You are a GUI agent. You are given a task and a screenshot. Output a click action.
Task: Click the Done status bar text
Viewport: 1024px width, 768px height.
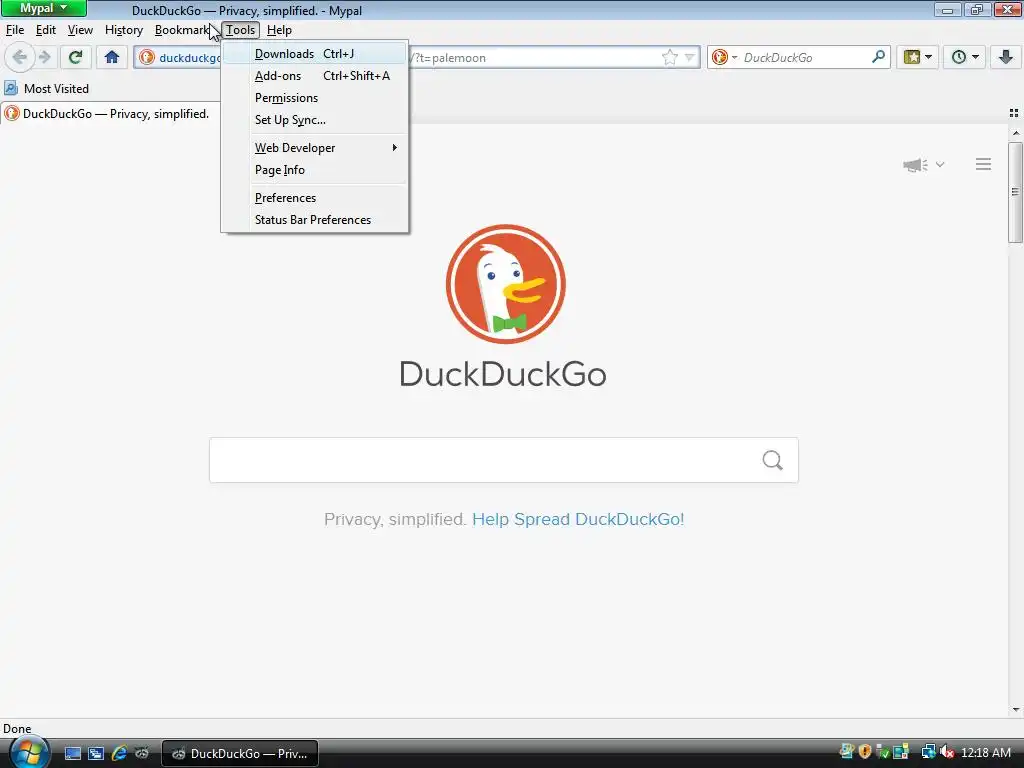(17, 729)
